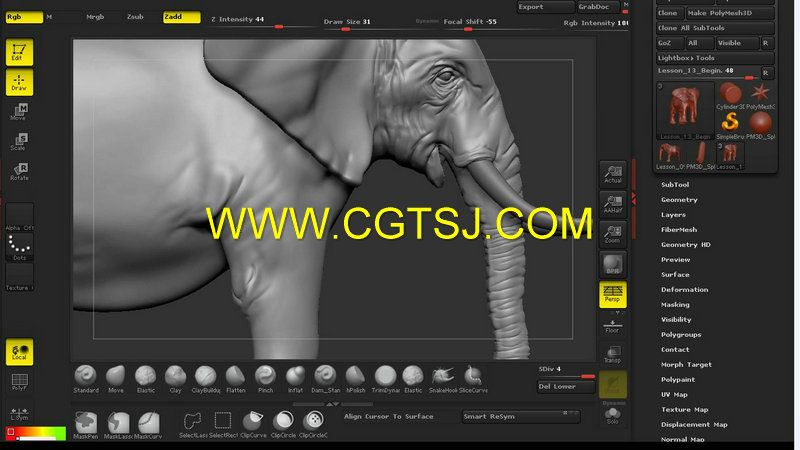Open the Texture selector slot
The width and height of the screenshot is (800, 450).
pyautogui.click(x=19, y=278)
